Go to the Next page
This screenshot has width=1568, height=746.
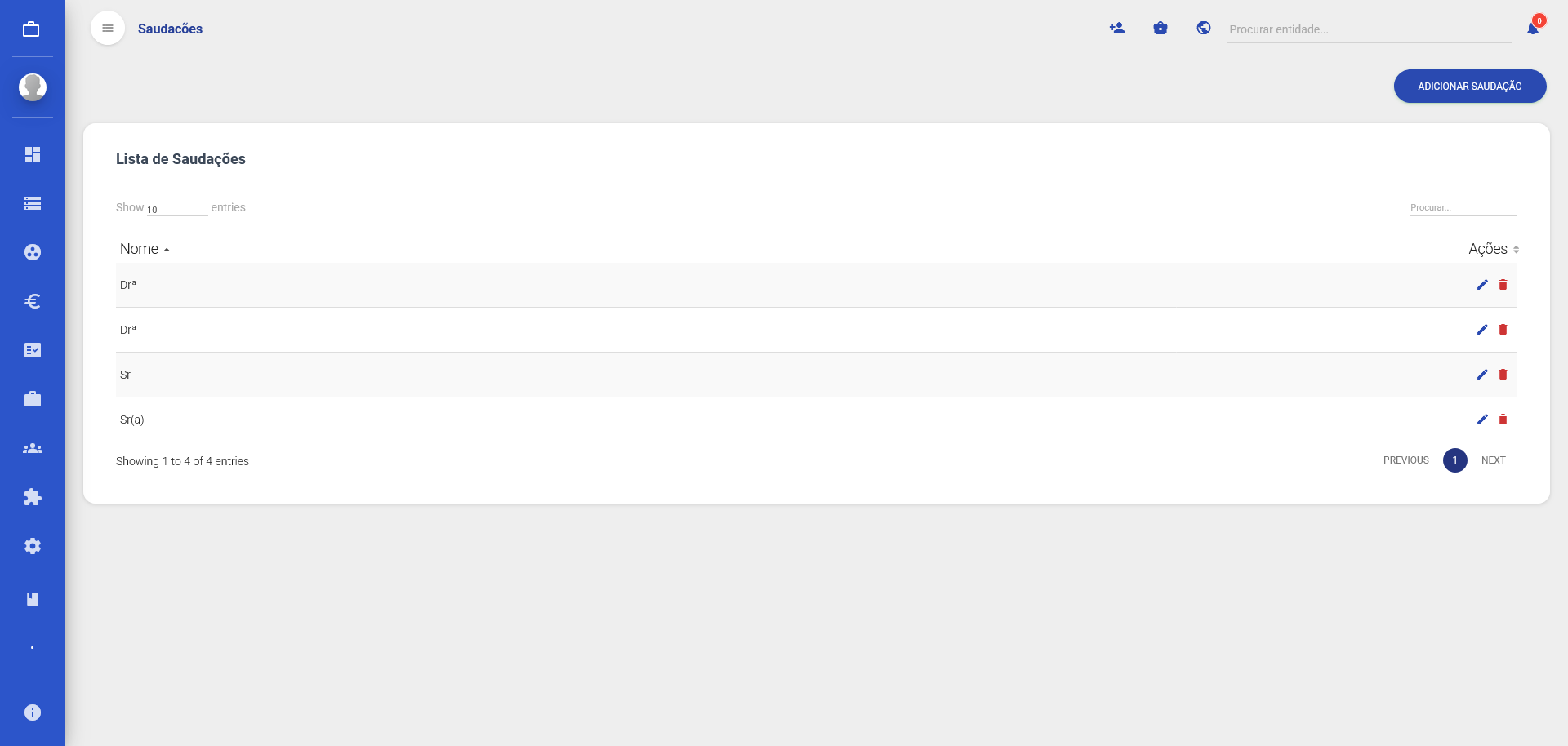(x=1493, y=460)
